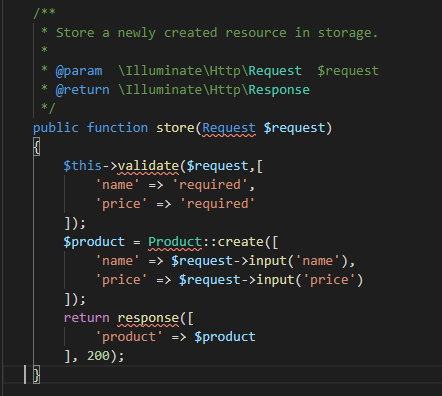Click $product value in the response array
Screen dimensions: 442x396
pos(225,337)
